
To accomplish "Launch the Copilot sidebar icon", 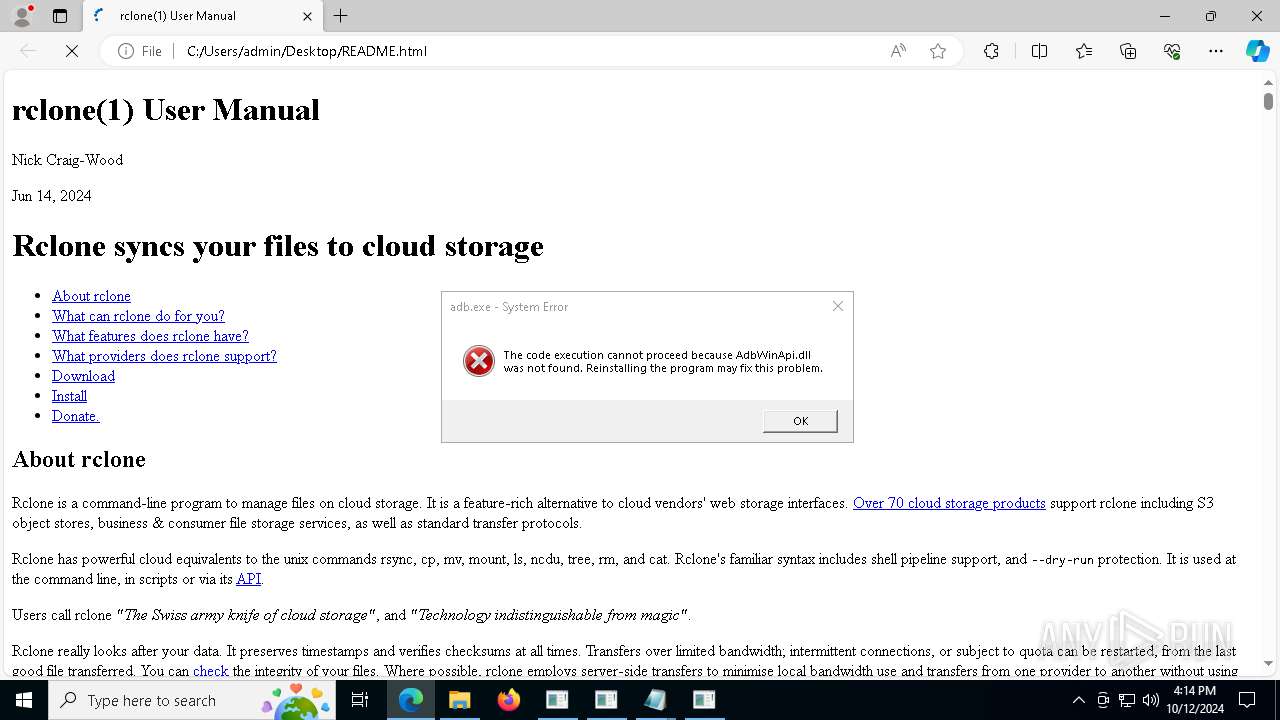I will point(1257,51).
